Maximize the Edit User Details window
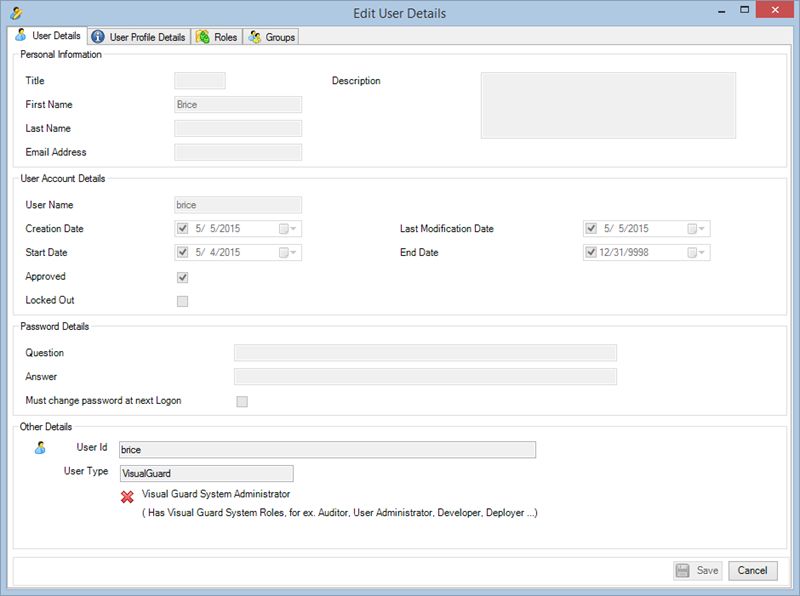Screen dimensions: 800x596 coord(744,10)
